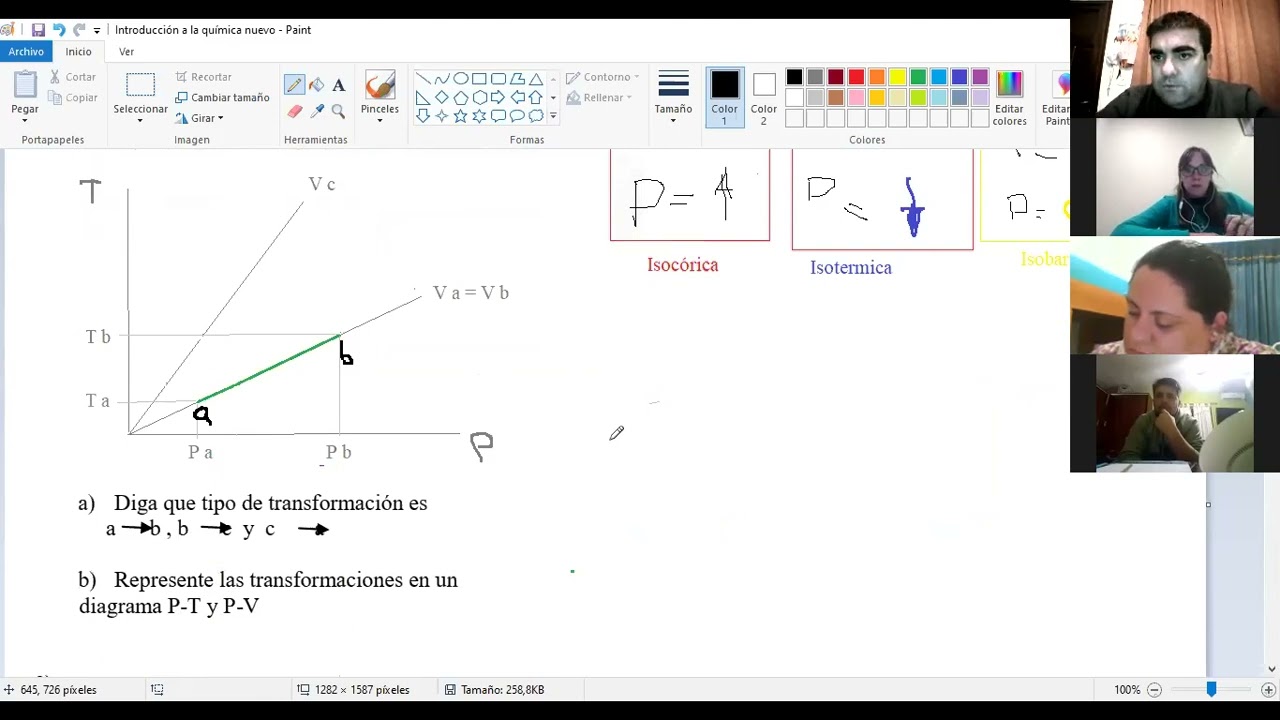Choose the Five-point star shape
1280x720 pixels.
[x=461, y=116]
